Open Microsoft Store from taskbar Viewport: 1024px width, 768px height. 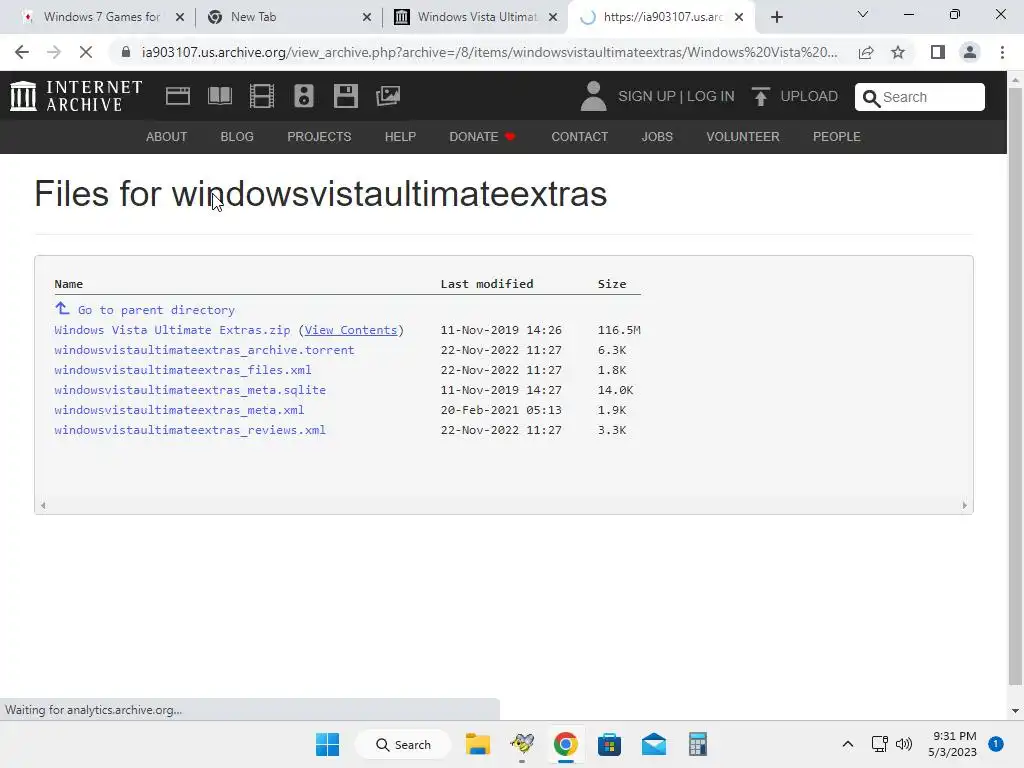click(x=609, y=744)
